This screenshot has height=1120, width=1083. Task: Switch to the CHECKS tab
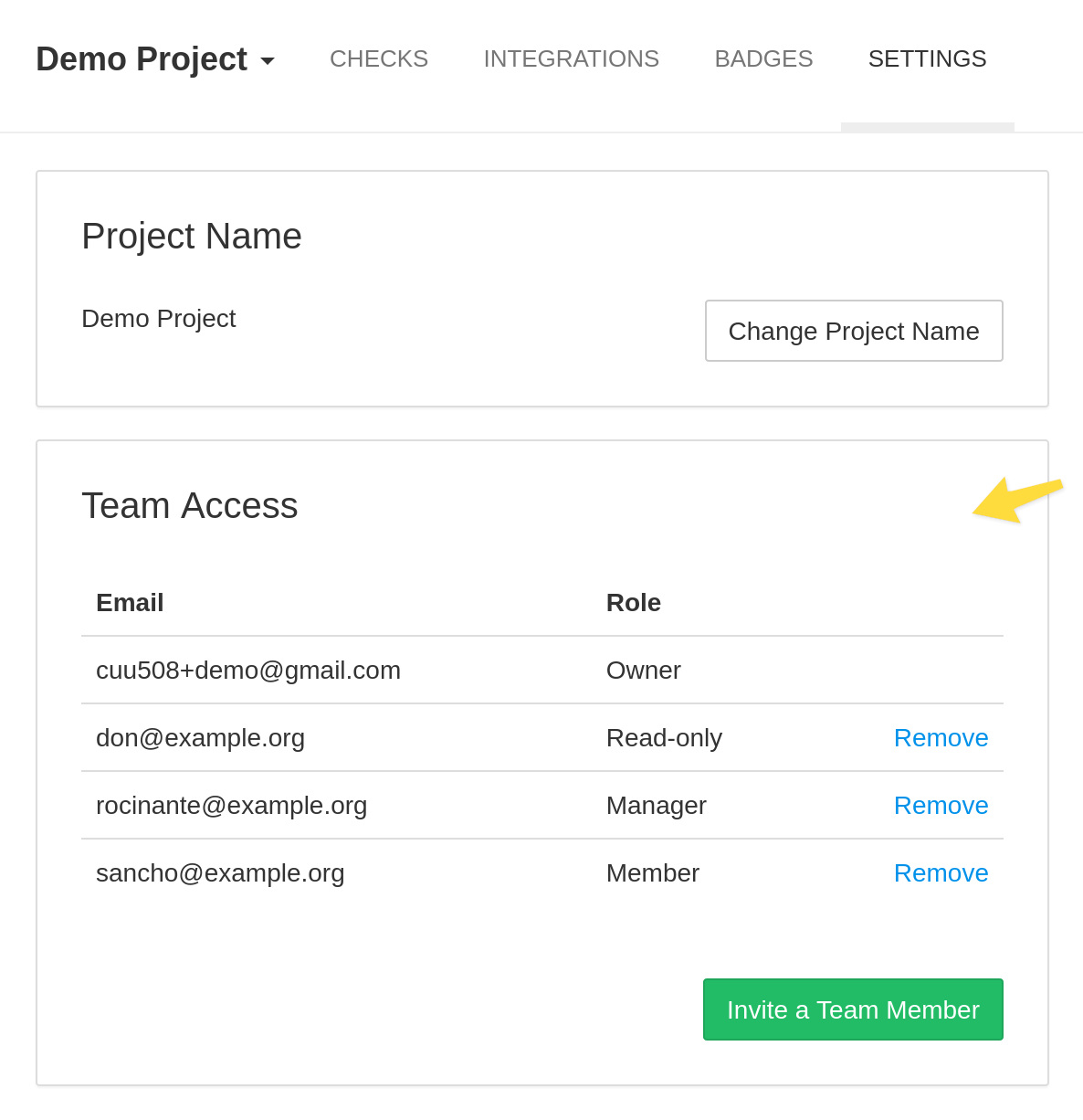(x=378, y=58)
